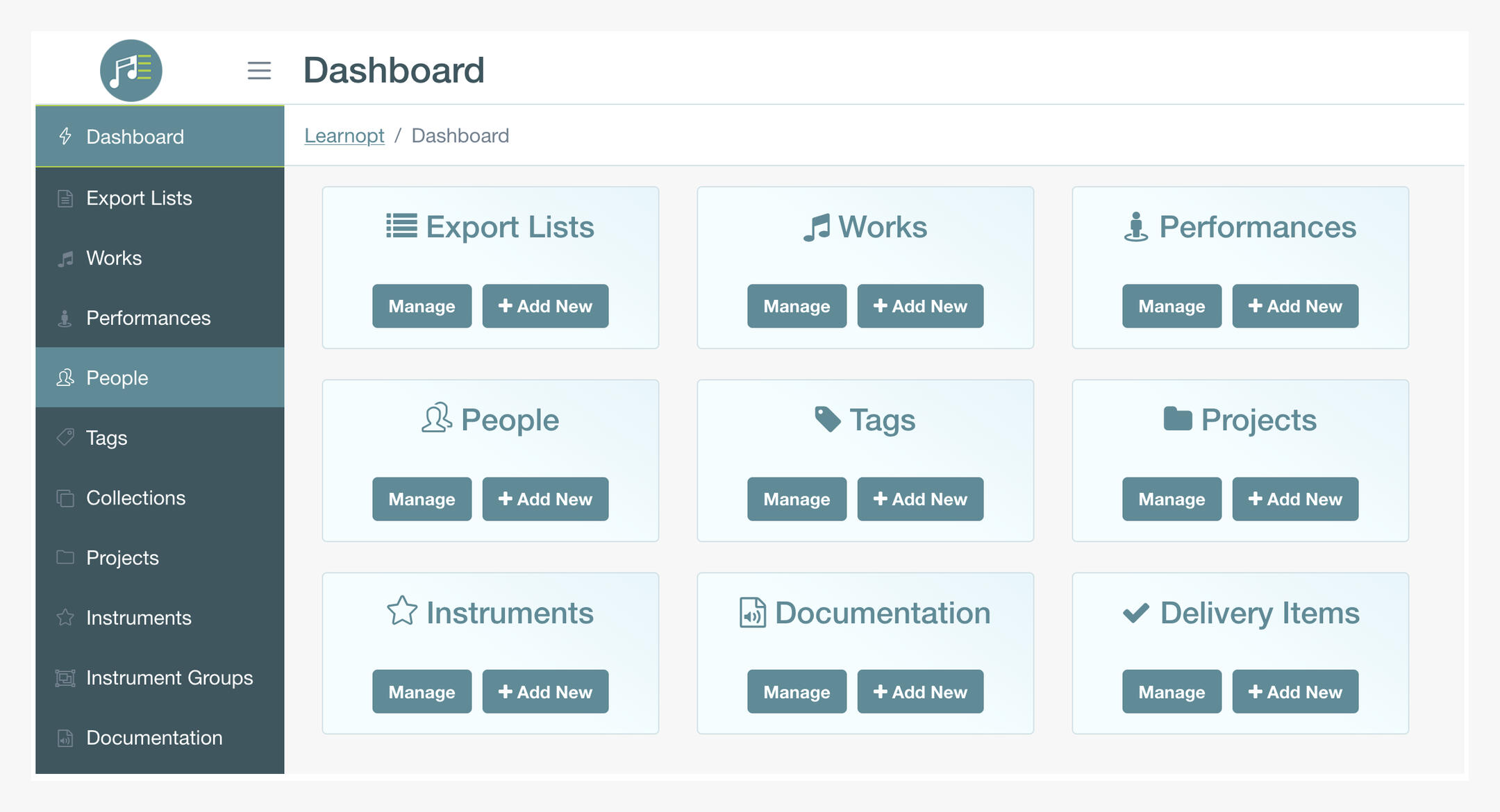The height and width of the screenshot is (812, 1500).
Task: Click Manage on the Delivery Items card
Action: [x=1172, y=691]
